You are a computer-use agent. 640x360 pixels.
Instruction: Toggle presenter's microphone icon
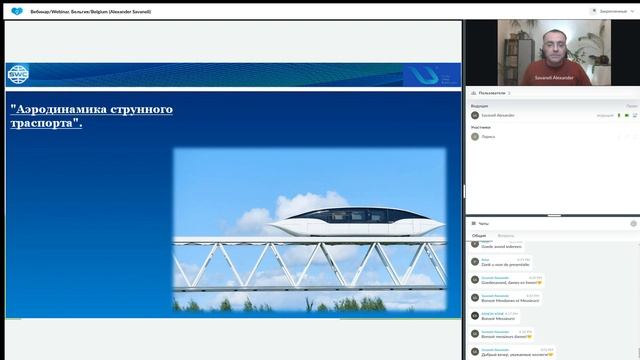click(619, 116)
